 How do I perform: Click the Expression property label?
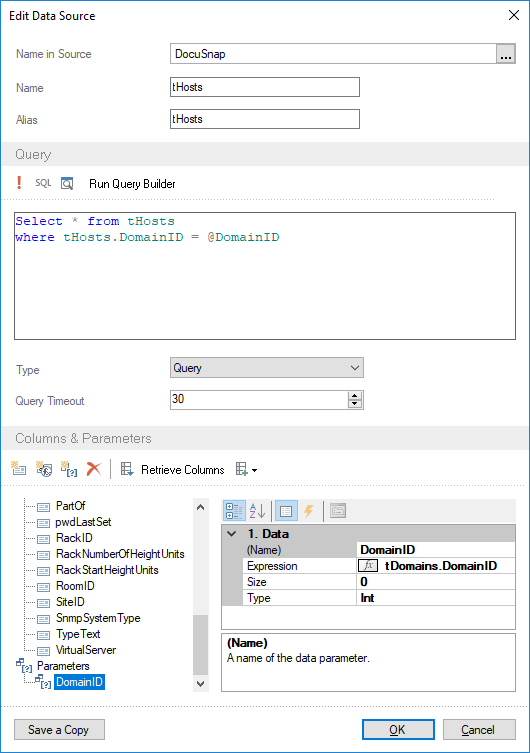[x=272, y=566]
